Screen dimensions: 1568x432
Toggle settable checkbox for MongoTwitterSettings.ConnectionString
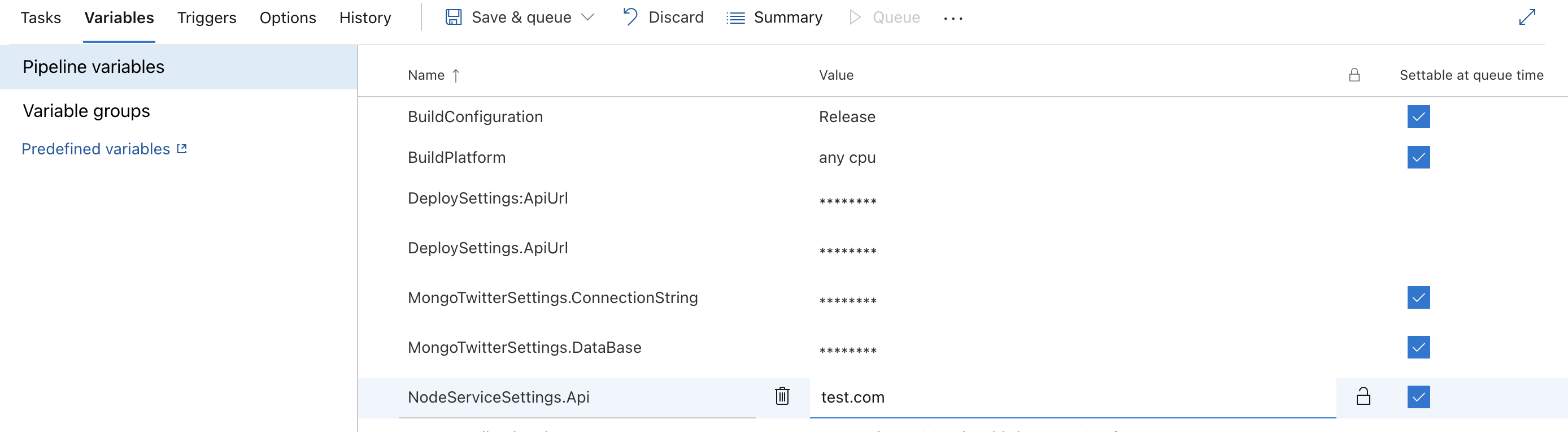click(x=1418, y=298)
